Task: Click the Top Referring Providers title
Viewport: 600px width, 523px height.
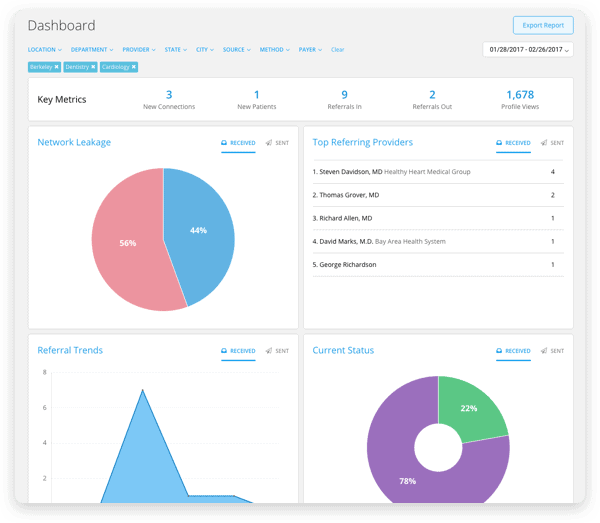Action: [362, 142]
